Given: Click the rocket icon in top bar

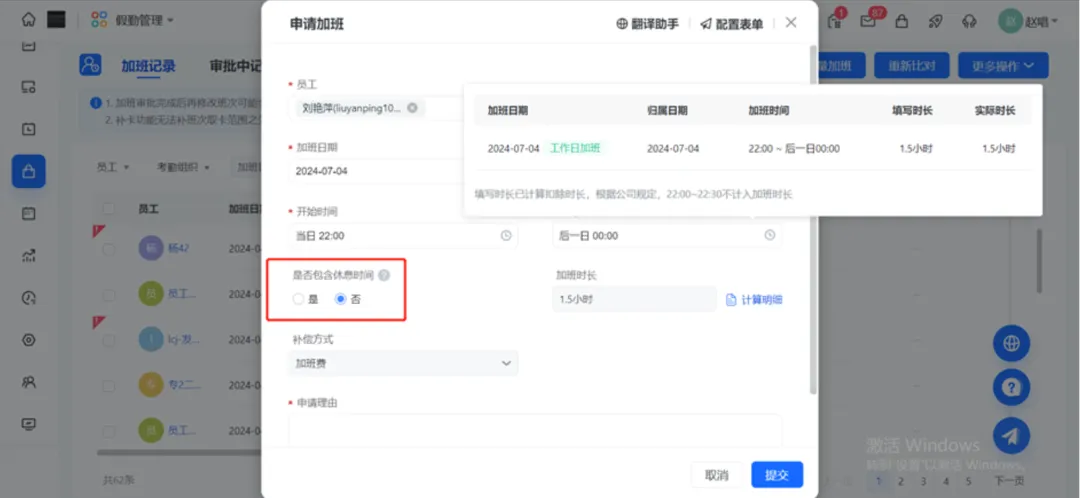Looking at the screenshot, I should [935, 21].
